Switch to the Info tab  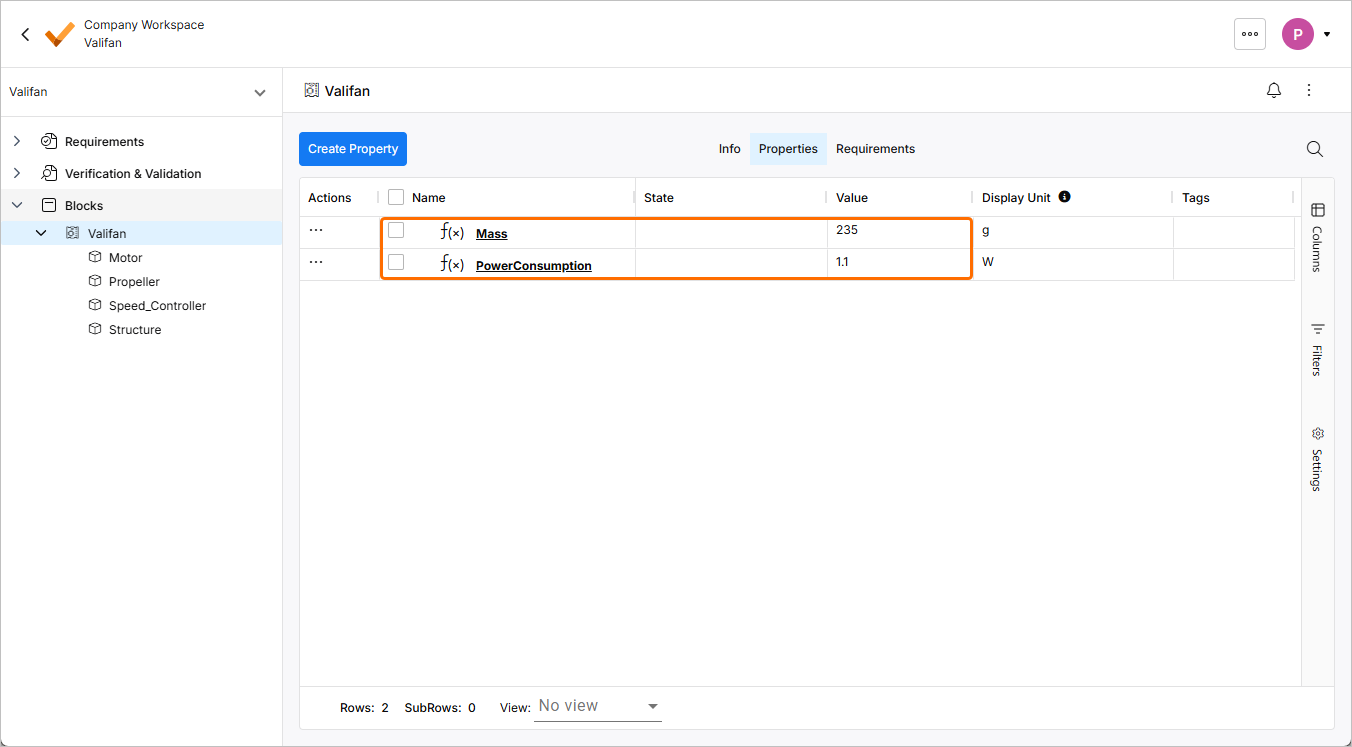tap(729, 149)
